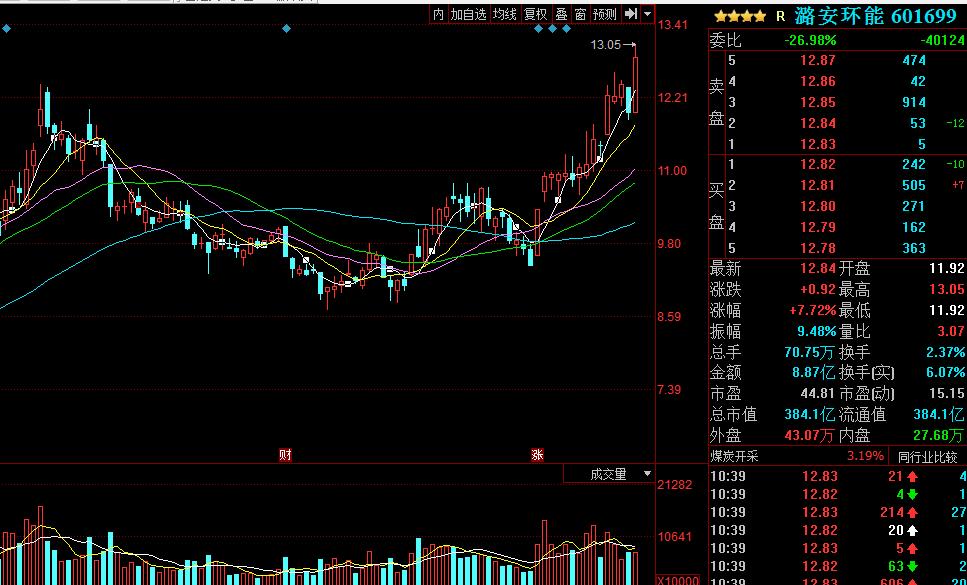Select buy level 2 price 12.81

pos(818,185)
